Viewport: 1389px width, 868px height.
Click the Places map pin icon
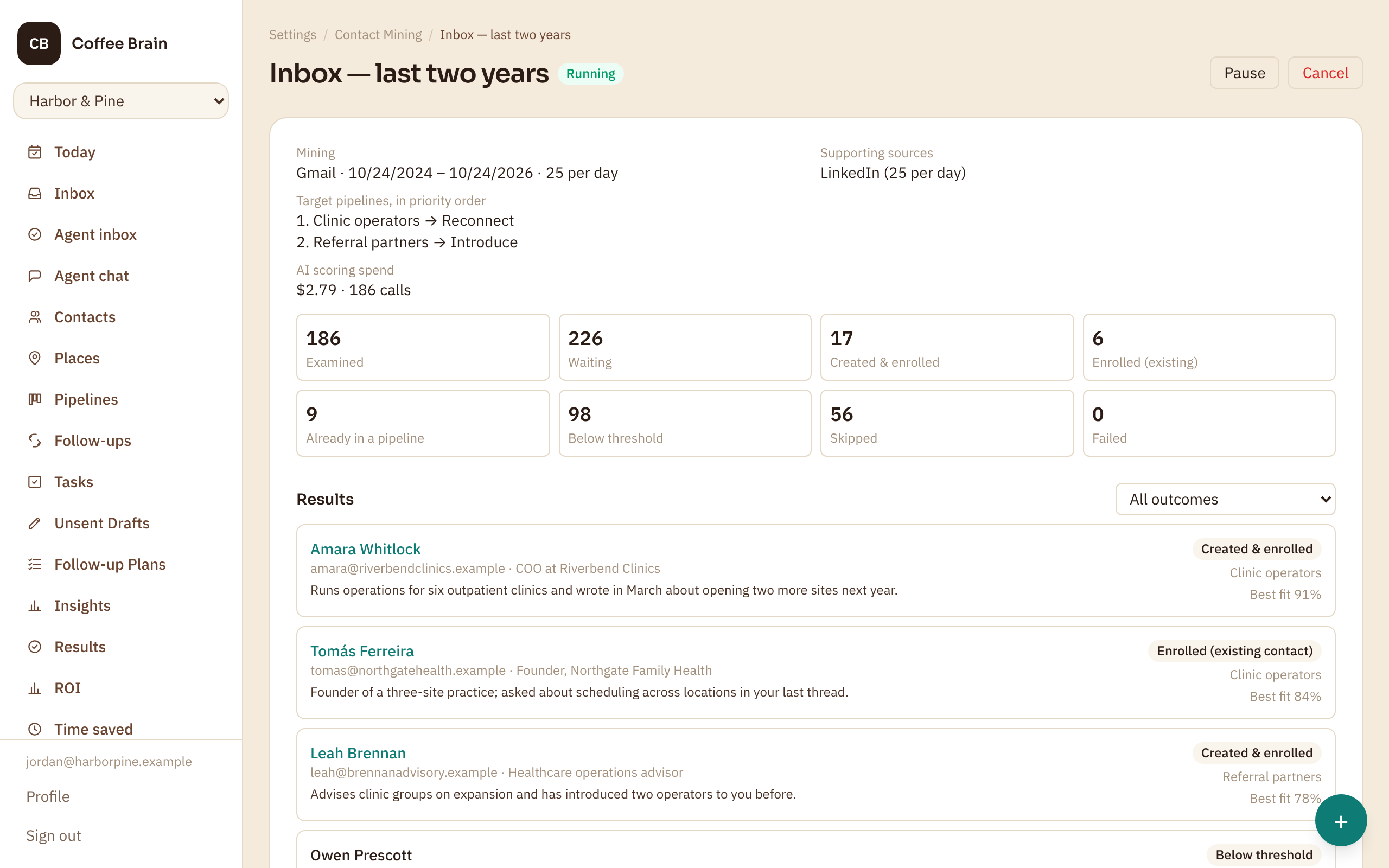35,358
